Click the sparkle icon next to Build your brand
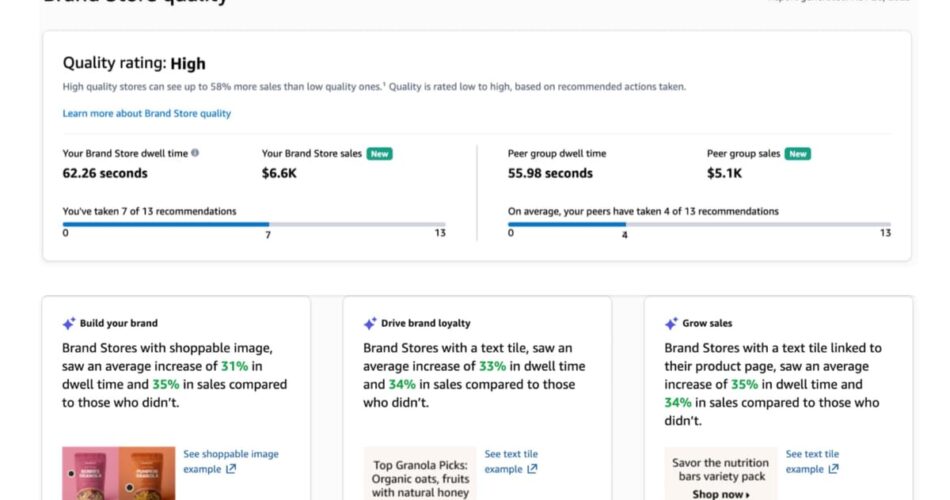Viewport: 950px width, 500px height. [69, 324]
